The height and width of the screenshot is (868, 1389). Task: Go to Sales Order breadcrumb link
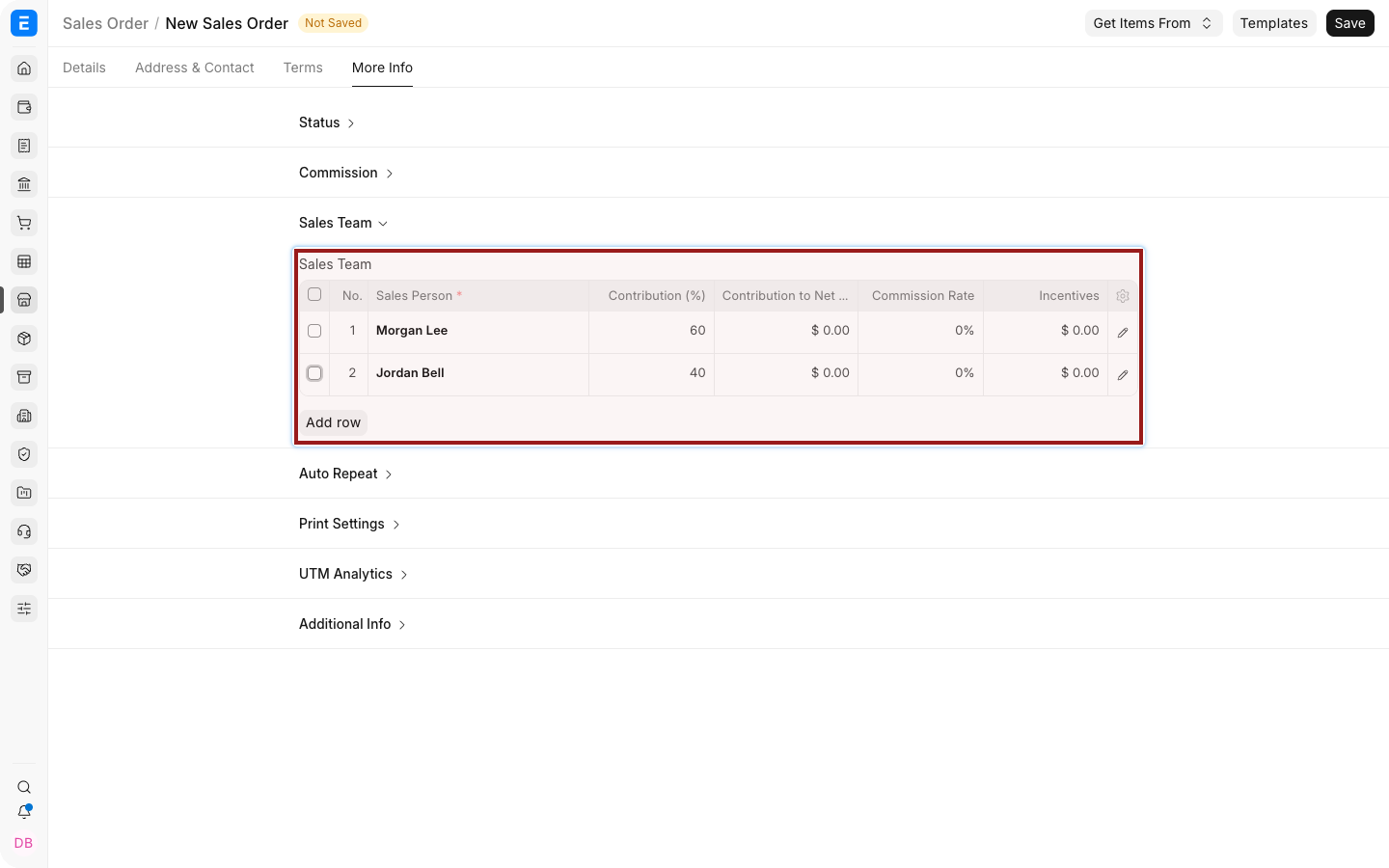[x=105, y=23]
